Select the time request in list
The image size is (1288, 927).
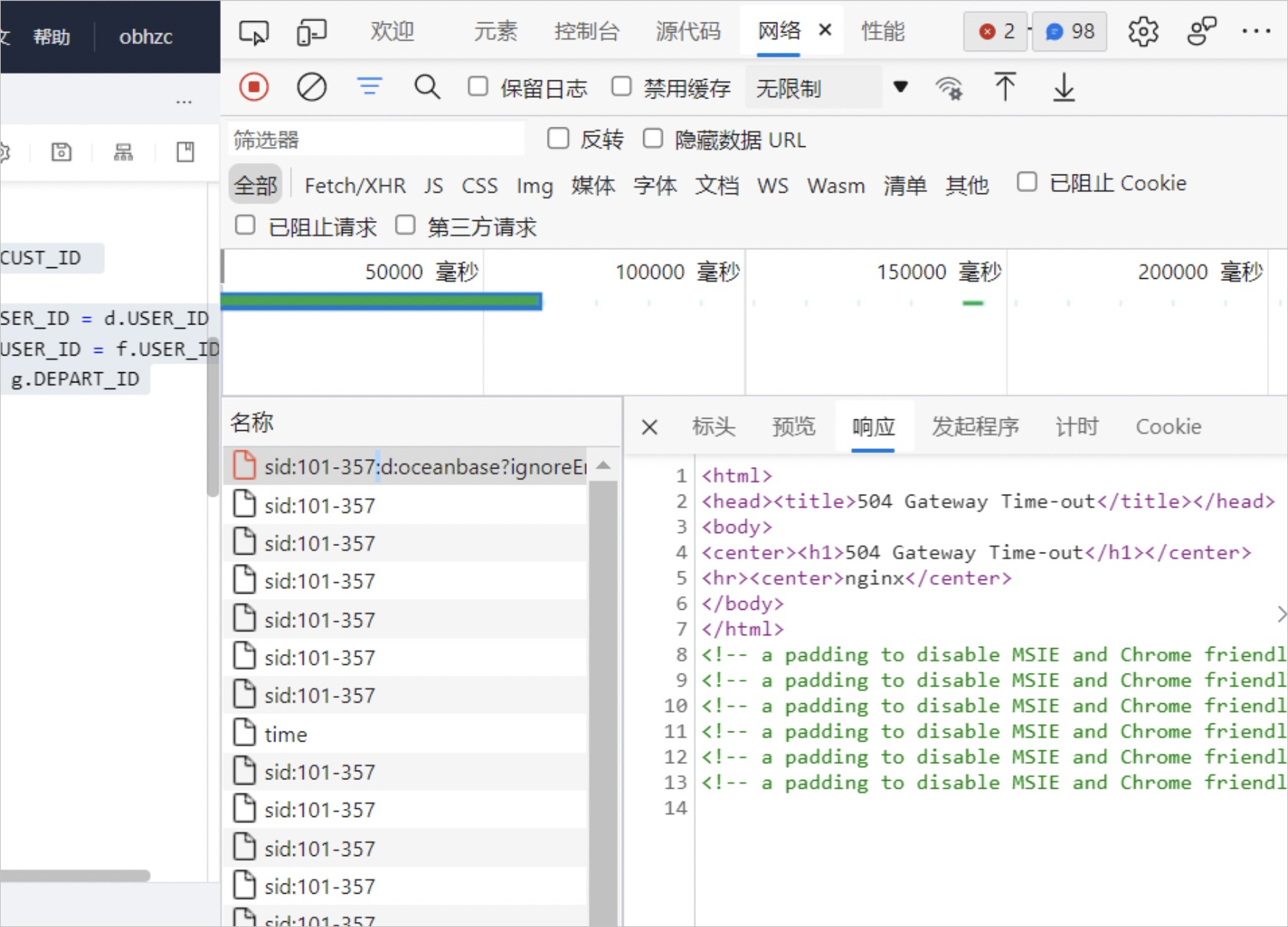pyautogui.click(x=285, y=734)
